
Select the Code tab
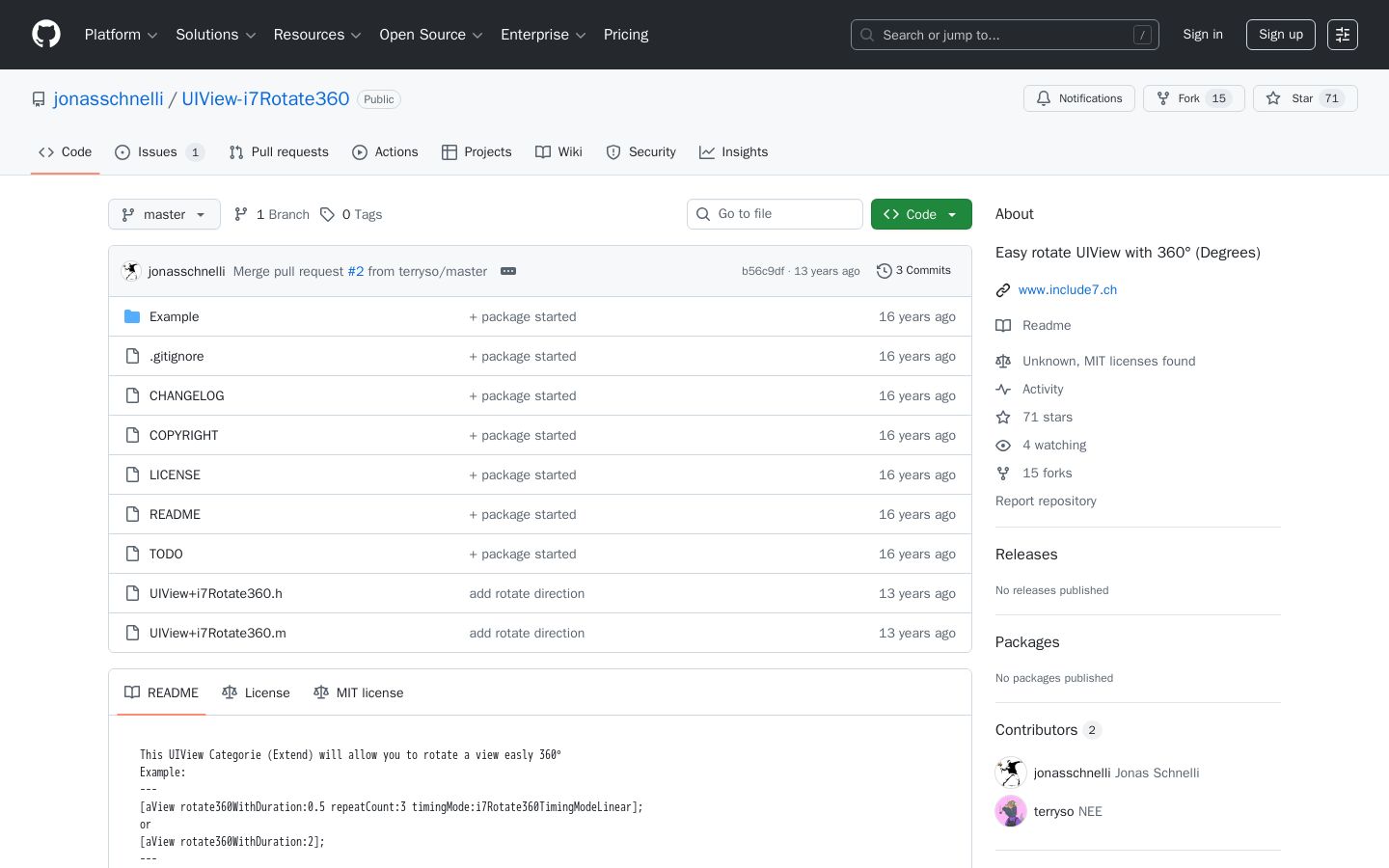point(66,152)
